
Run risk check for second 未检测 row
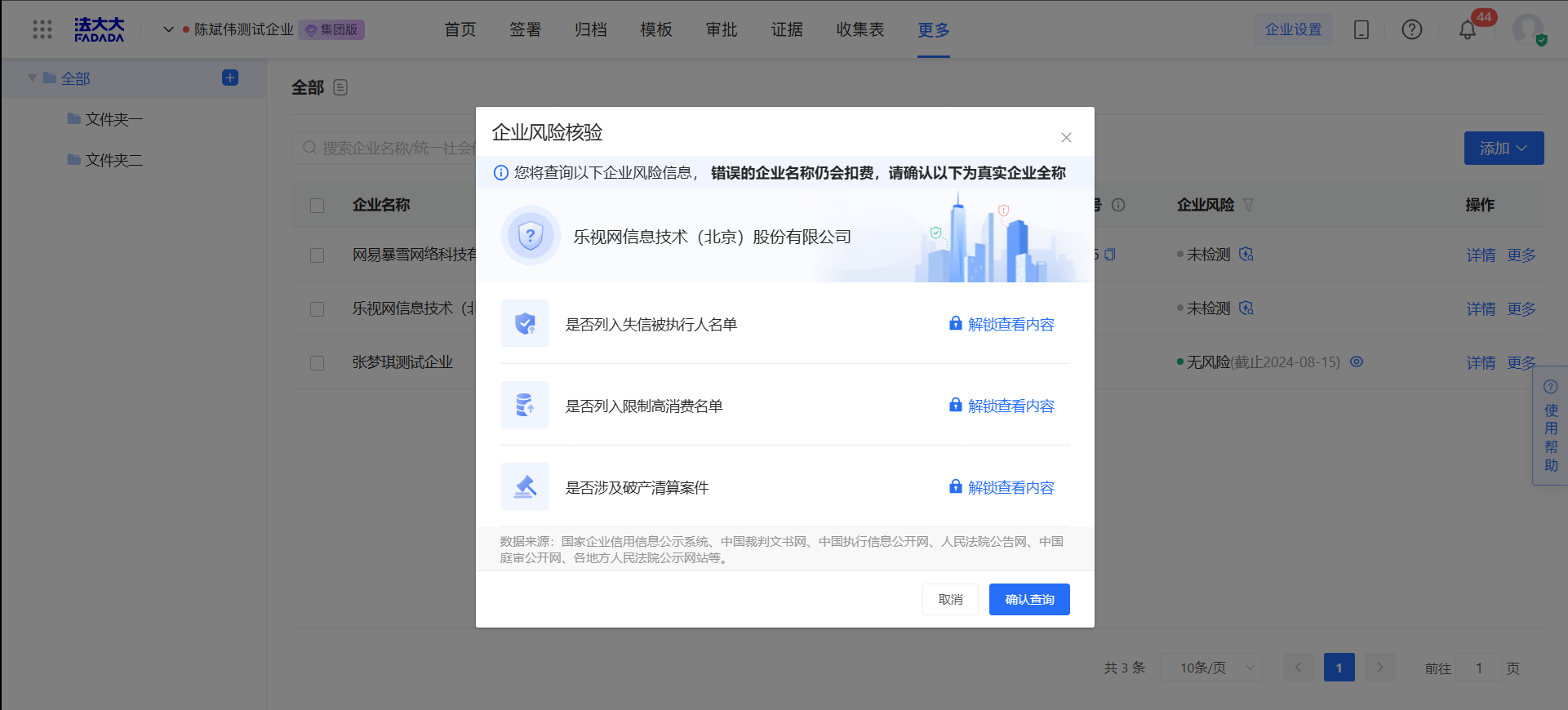point(1246,308)
